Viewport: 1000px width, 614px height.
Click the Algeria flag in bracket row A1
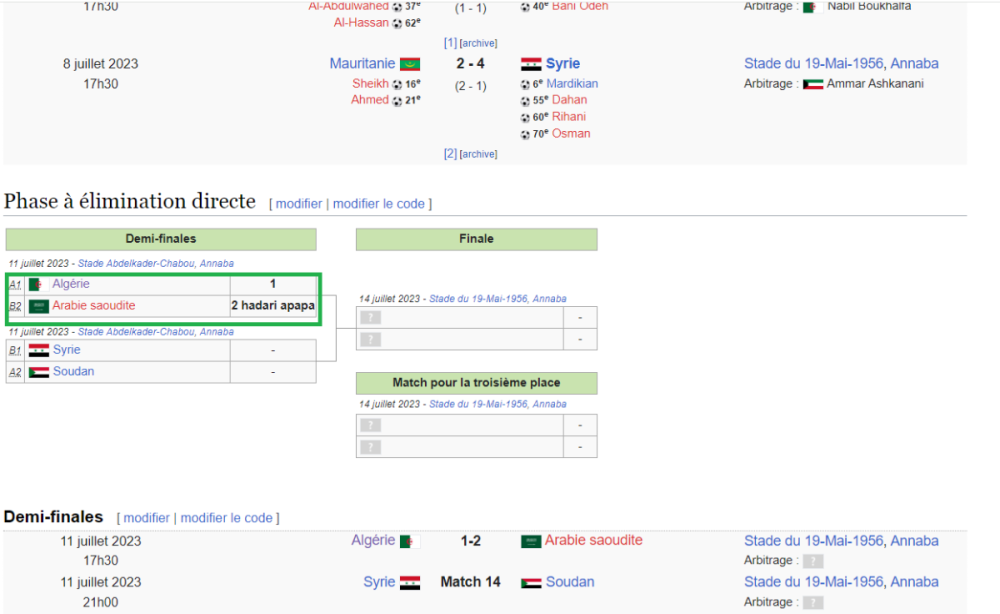[x=39, y=285]
